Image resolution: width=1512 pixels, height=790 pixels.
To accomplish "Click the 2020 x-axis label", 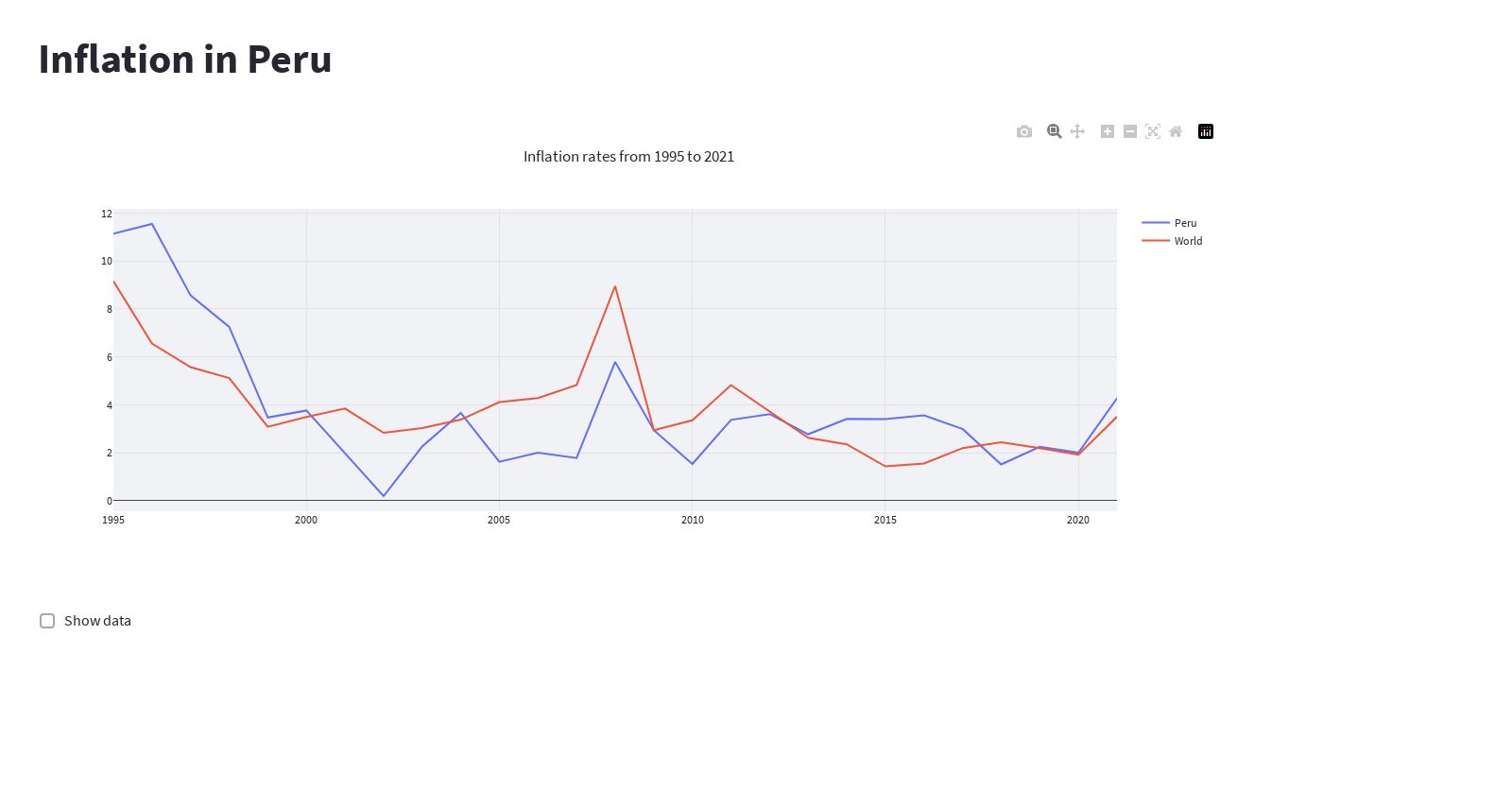I will [x=1078, y=520].
